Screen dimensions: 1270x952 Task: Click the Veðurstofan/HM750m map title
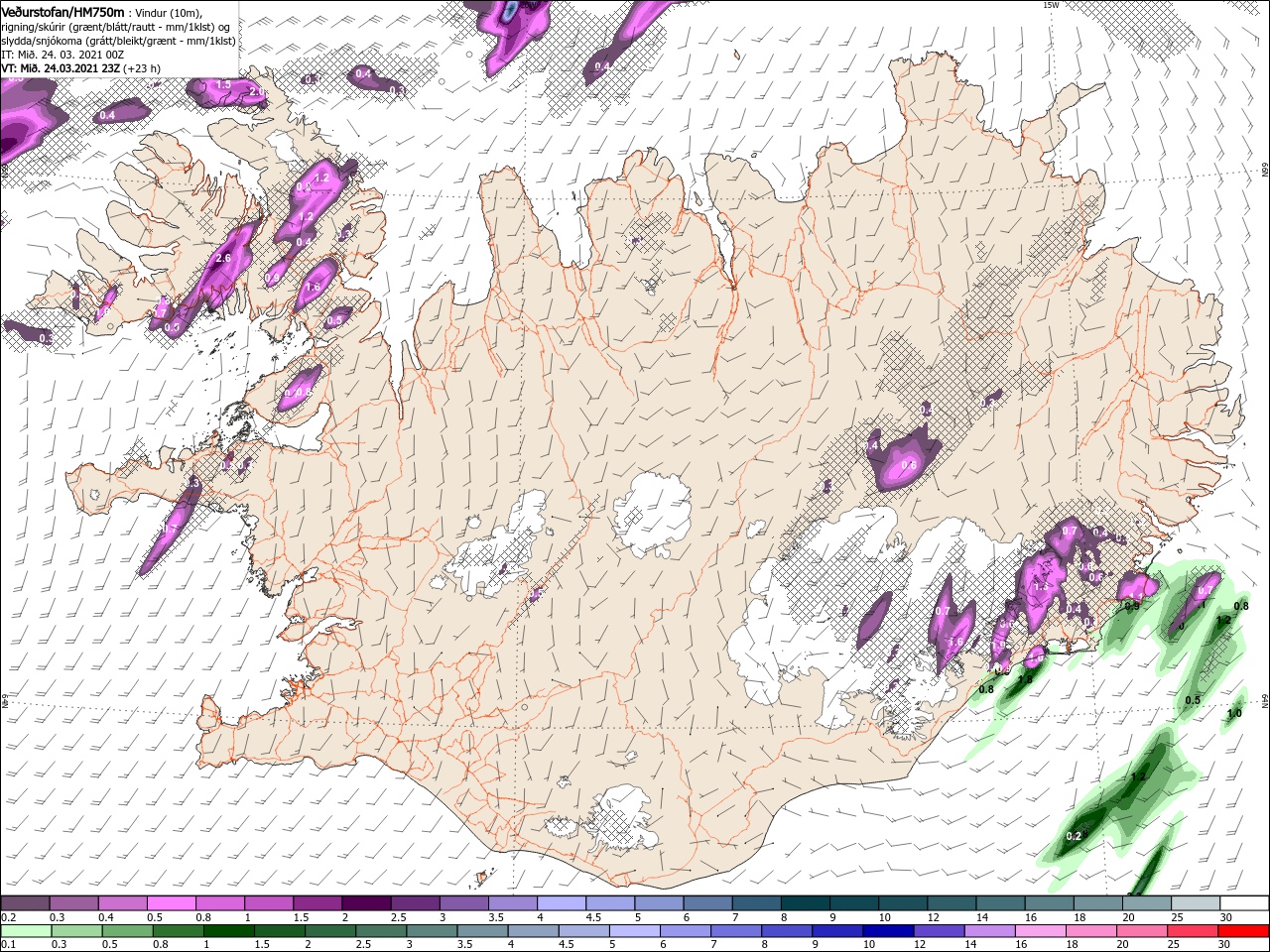click(x=63, y=12)
